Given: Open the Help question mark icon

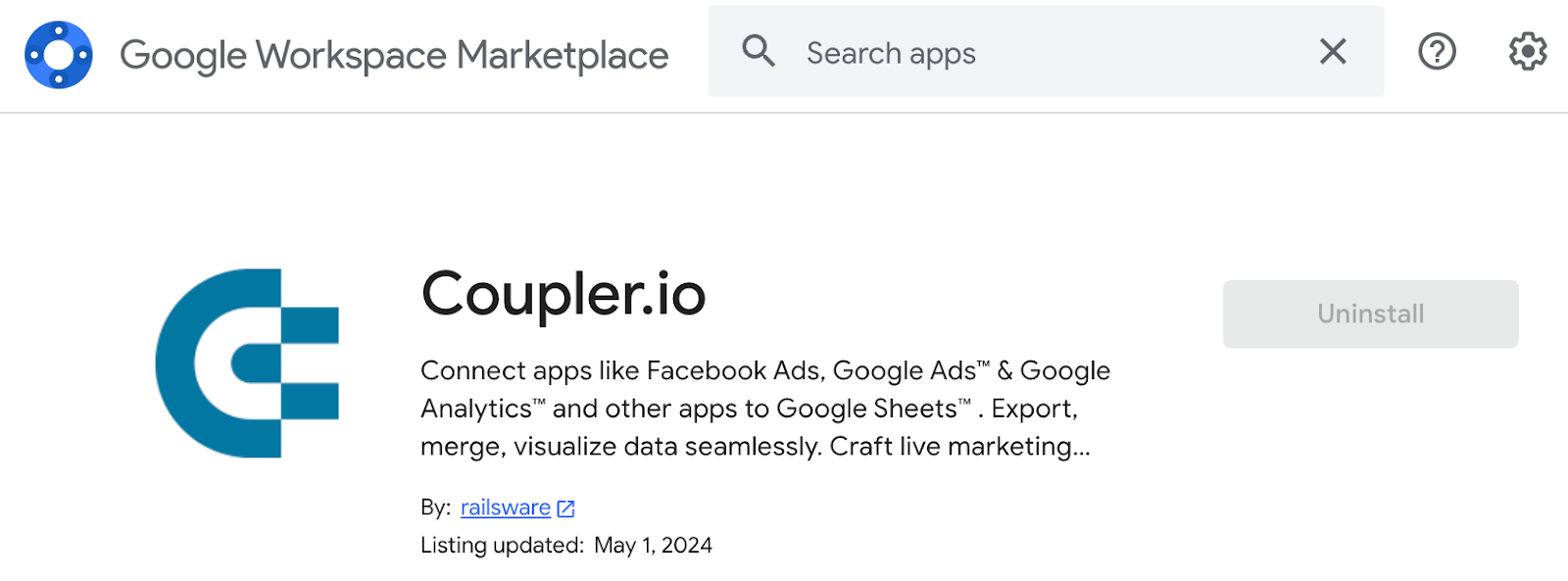Looking at the screenshot, I should (1437, 51).
